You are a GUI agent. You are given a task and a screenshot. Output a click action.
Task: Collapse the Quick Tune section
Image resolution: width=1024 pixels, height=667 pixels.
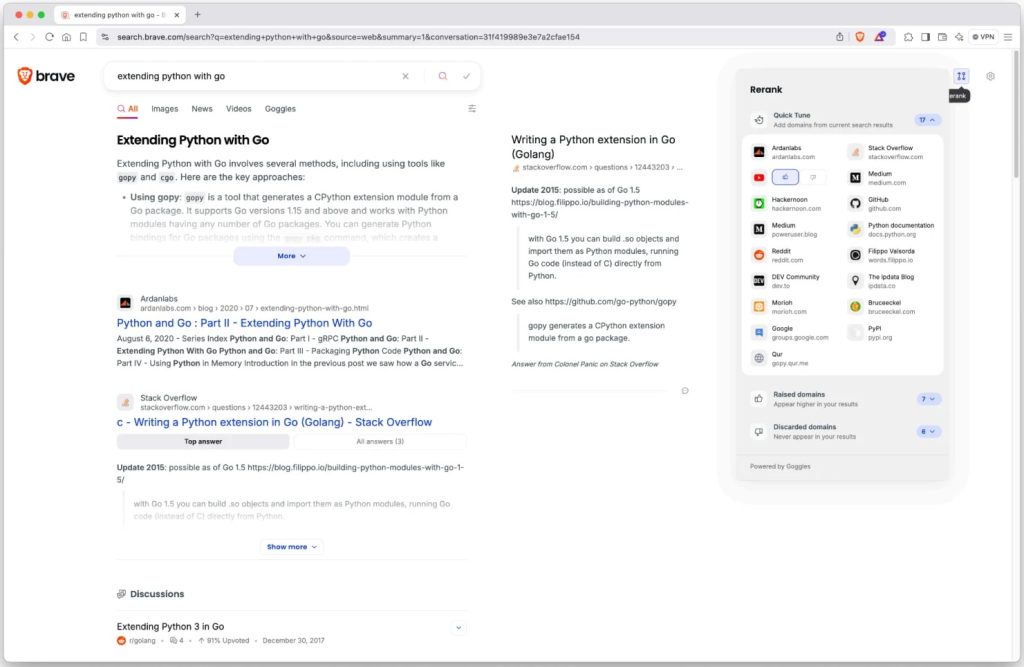click(x=927, y=120)
